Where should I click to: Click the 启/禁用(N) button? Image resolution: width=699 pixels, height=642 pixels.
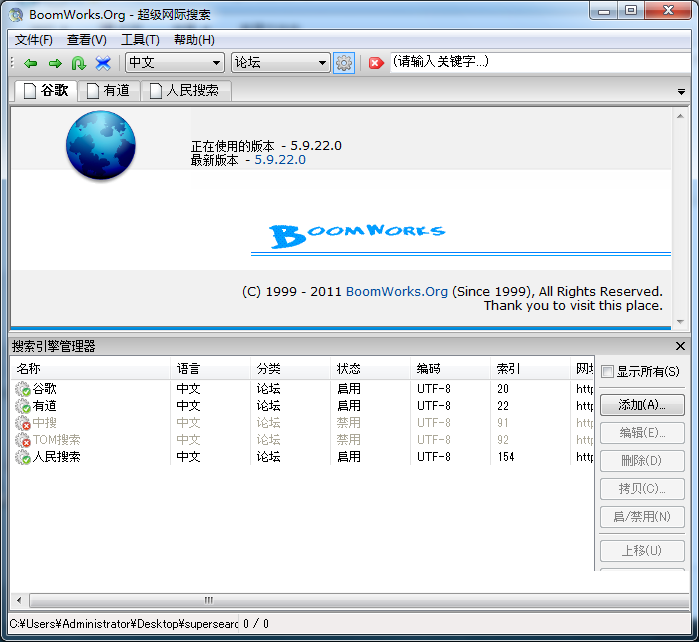(x=642, y=517)
